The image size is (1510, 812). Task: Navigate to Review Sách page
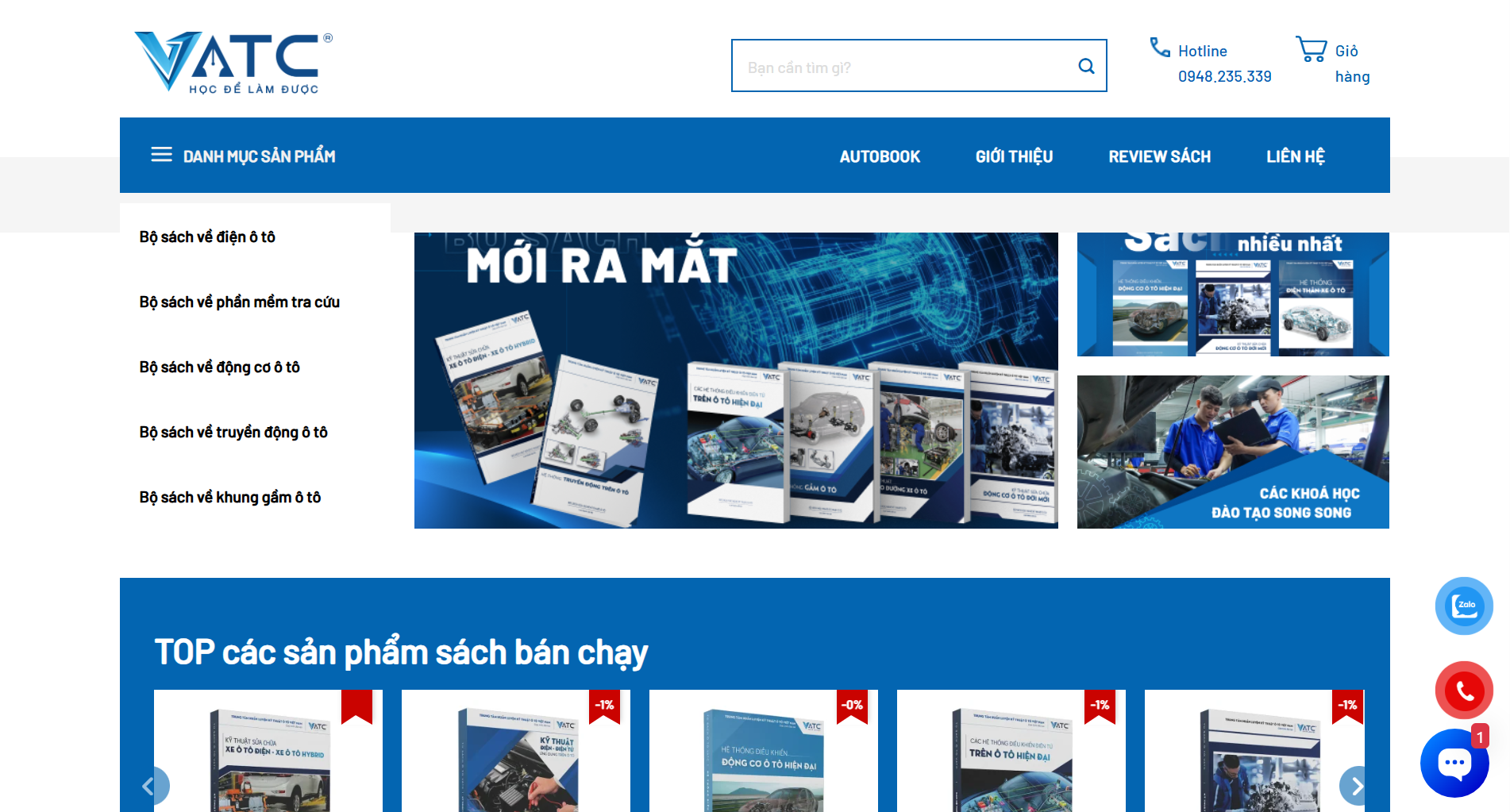pos(1159,156)
